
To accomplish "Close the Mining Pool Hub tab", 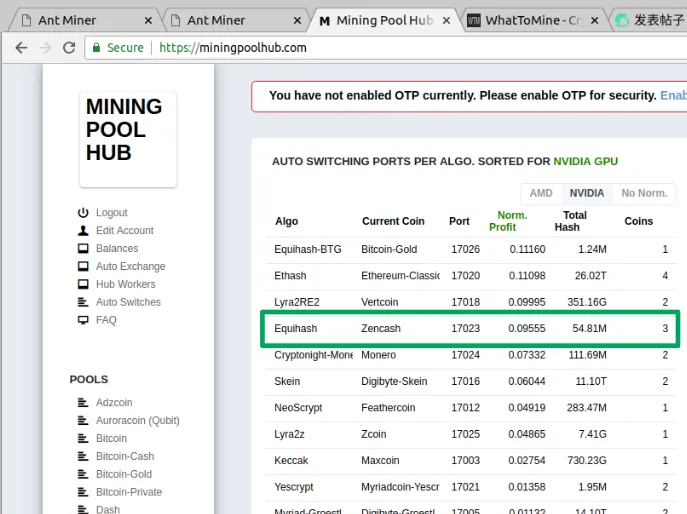I will point(446,21).
